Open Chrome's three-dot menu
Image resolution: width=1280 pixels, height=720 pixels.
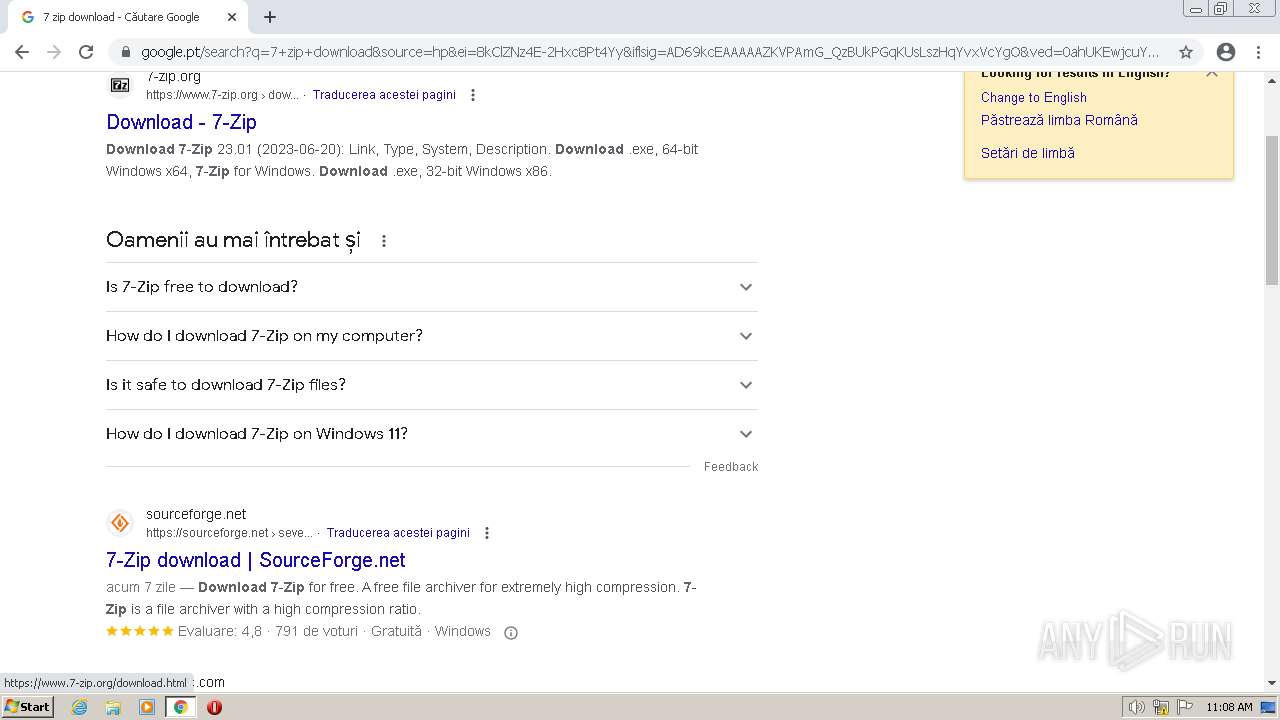(1258, 52)
